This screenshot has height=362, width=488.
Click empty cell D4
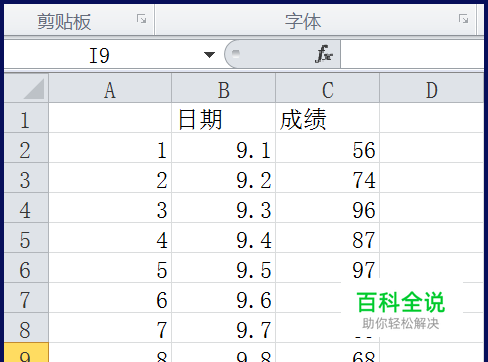click(432, 208)
